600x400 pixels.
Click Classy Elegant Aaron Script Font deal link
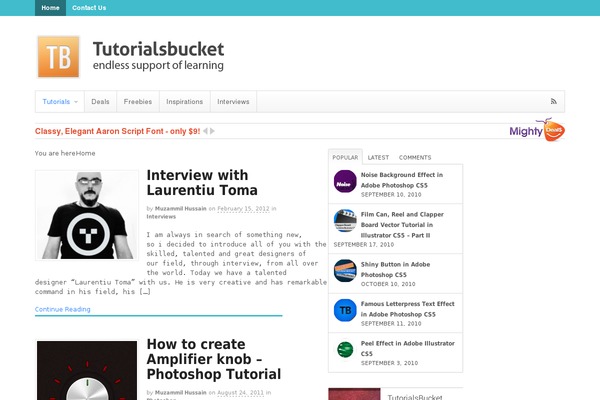(117, 131)
